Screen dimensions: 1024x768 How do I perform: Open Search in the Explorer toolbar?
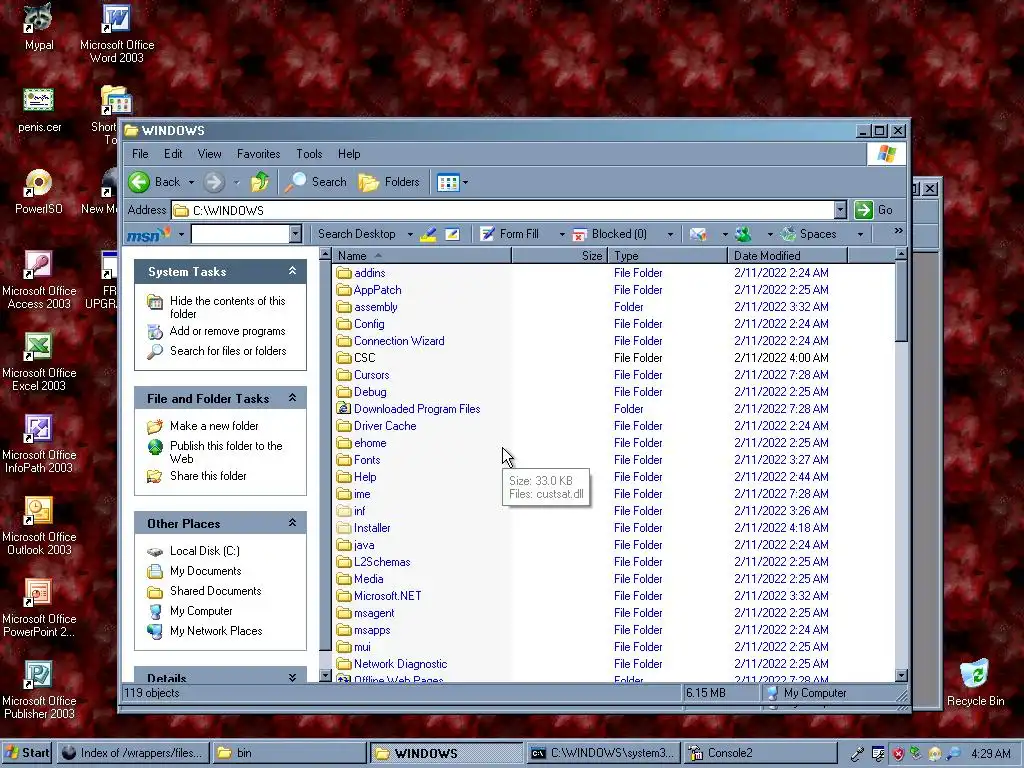click(x=316, y=182)
